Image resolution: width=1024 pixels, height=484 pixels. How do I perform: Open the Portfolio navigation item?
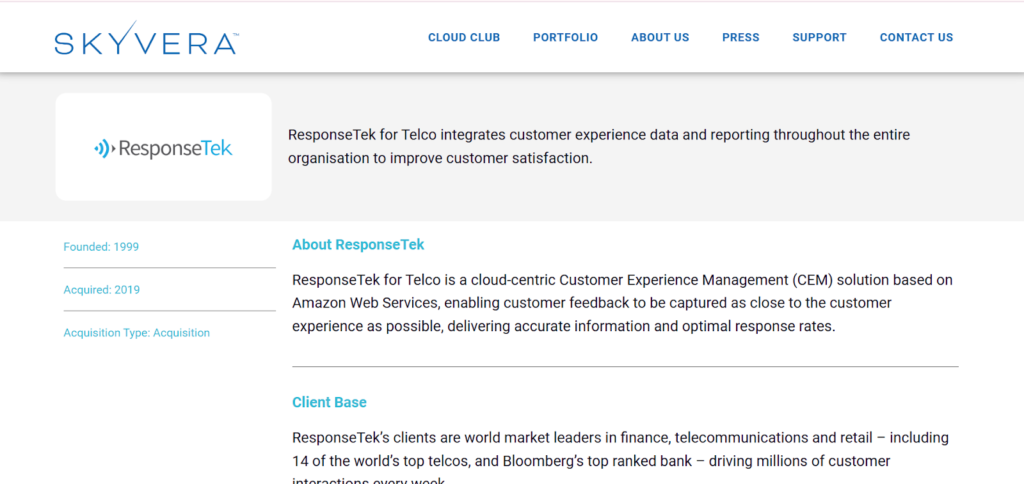[x=566, y=37]
